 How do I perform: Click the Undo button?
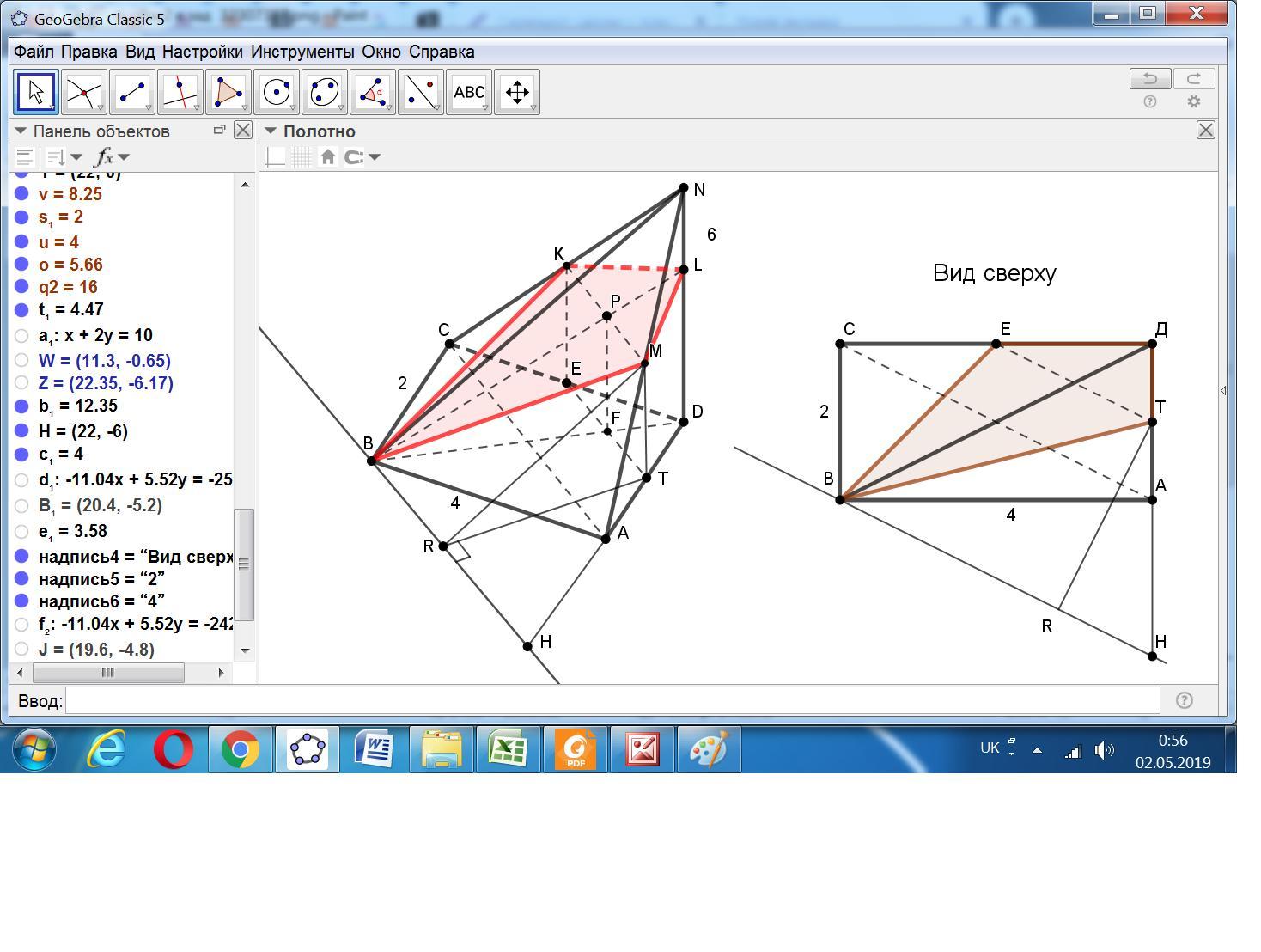(x=1149, y=79)
